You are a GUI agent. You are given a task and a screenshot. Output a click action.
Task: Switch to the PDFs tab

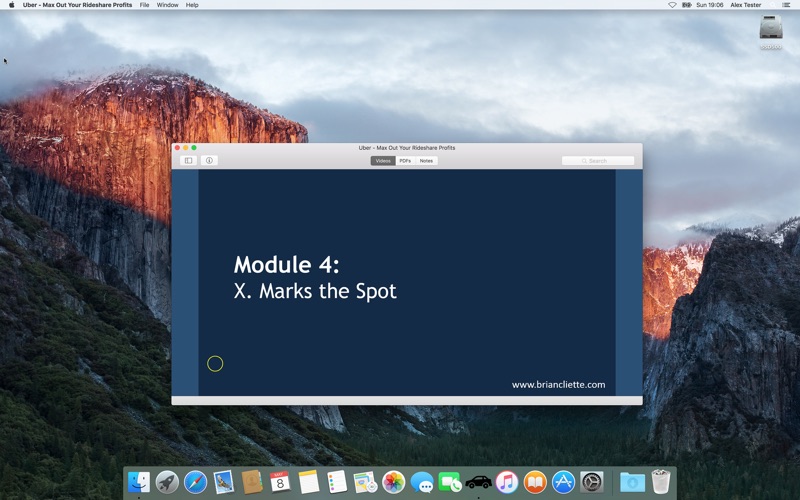(405, 161)
